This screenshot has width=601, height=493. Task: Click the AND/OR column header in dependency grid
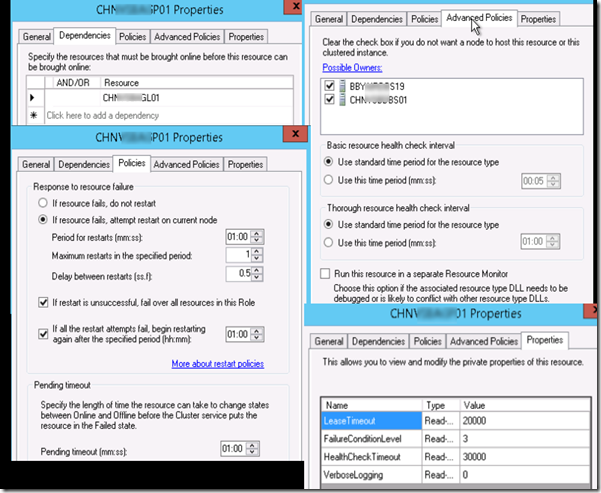click(x=73, y=83)
